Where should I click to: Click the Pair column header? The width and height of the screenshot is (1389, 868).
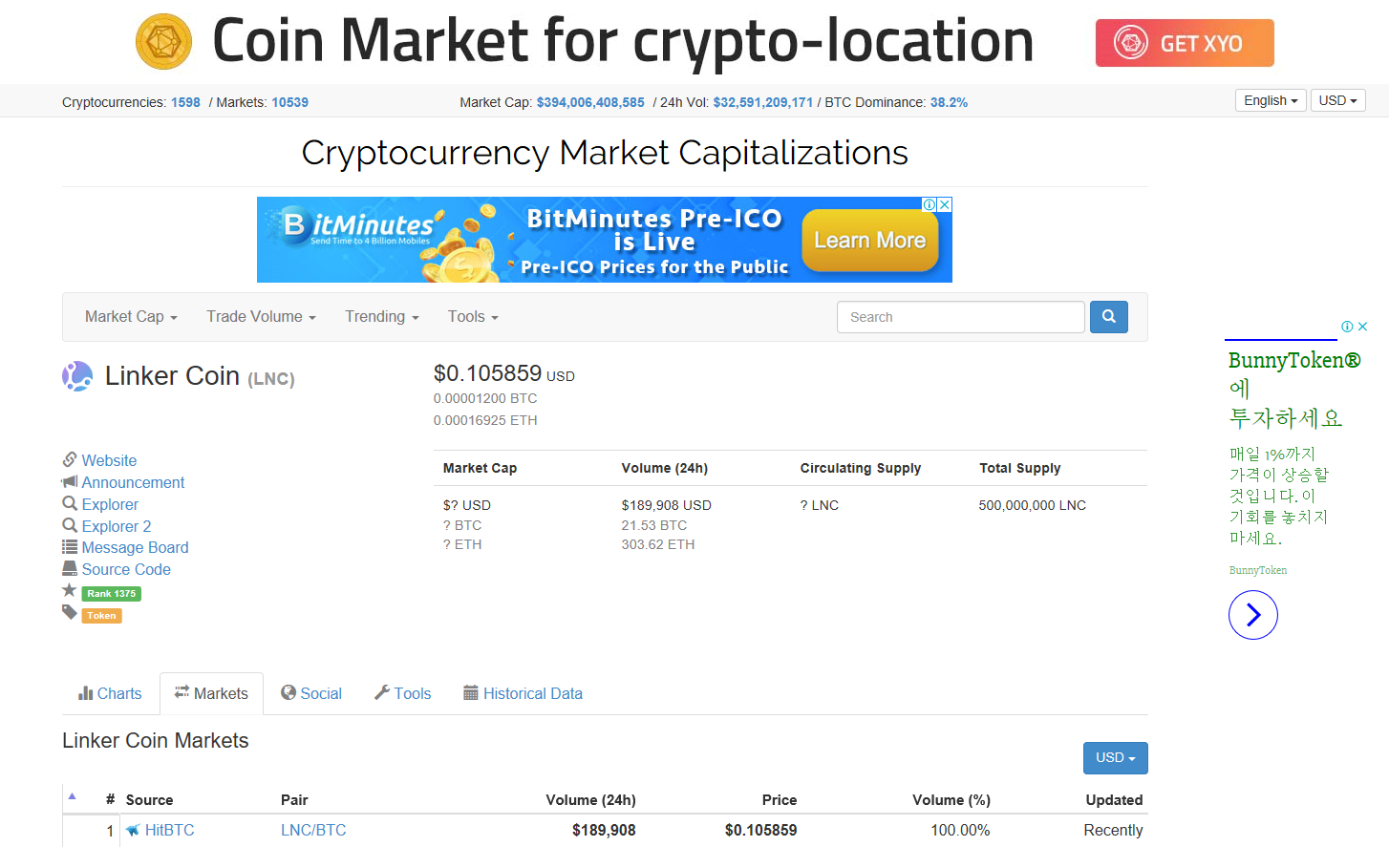(294, 800)
